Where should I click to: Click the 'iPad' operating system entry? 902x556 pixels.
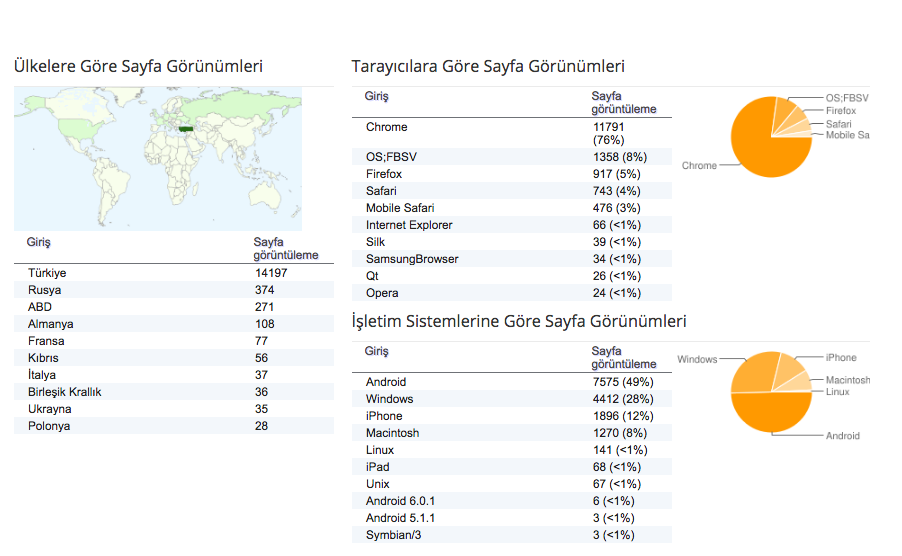[x=377, y=467]
